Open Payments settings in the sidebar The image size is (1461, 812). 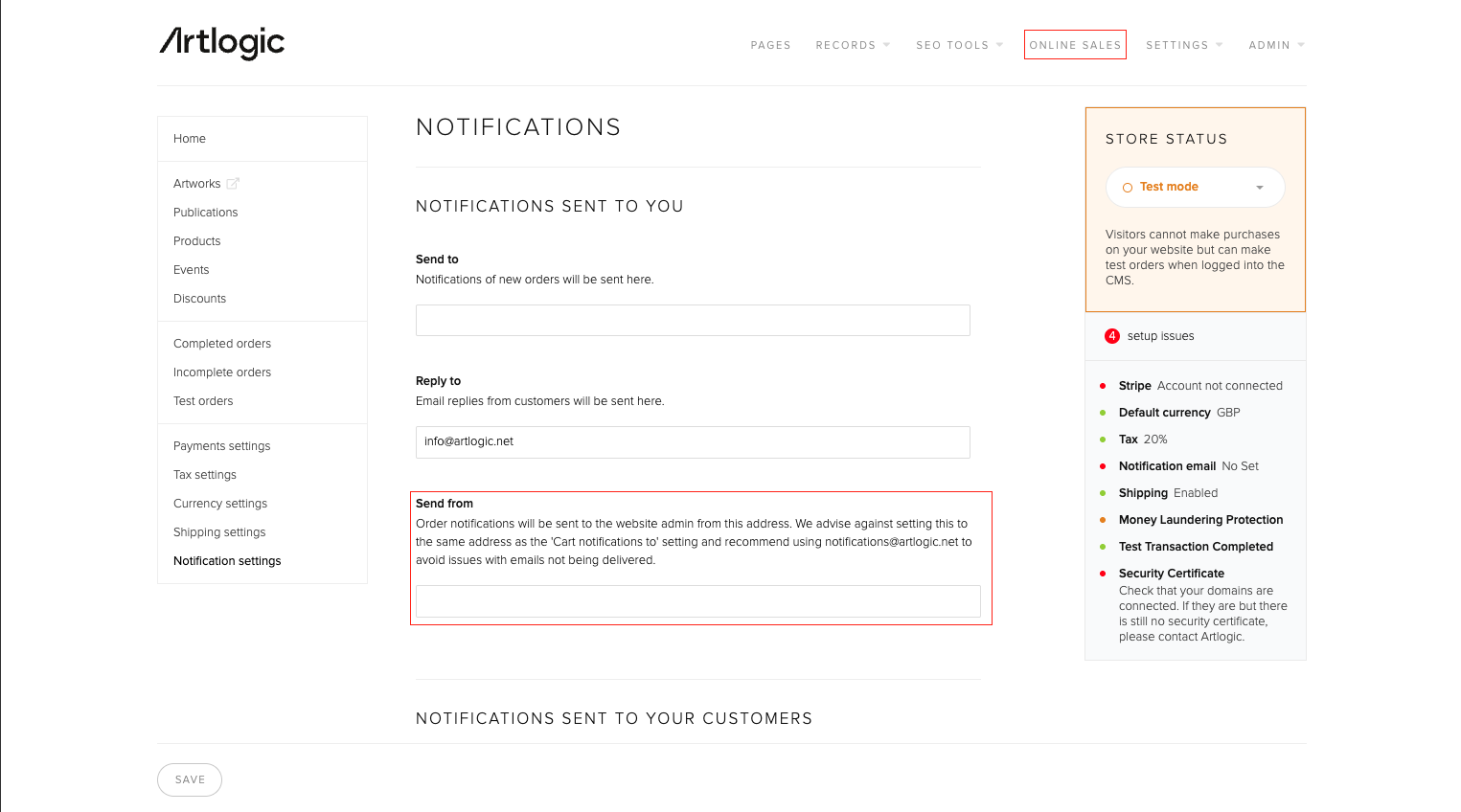click(x=221, y=446)
